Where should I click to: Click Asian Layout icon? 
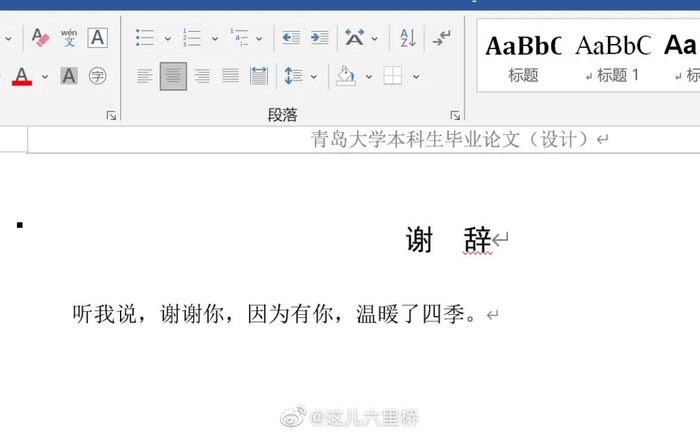click(x=354, y=38)
